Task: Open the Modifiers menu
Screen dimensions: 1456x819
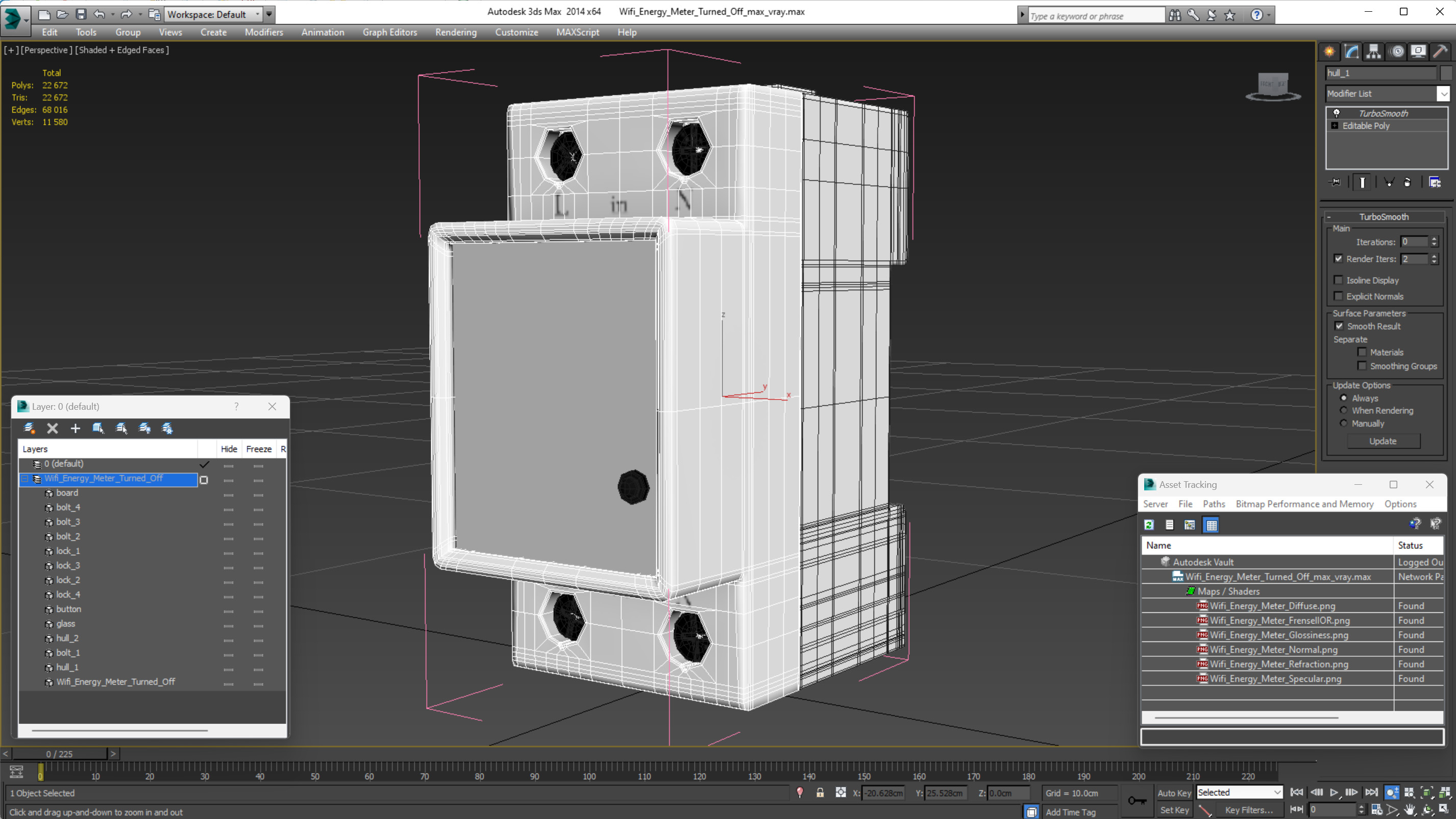Action: (x=264, y=32)
